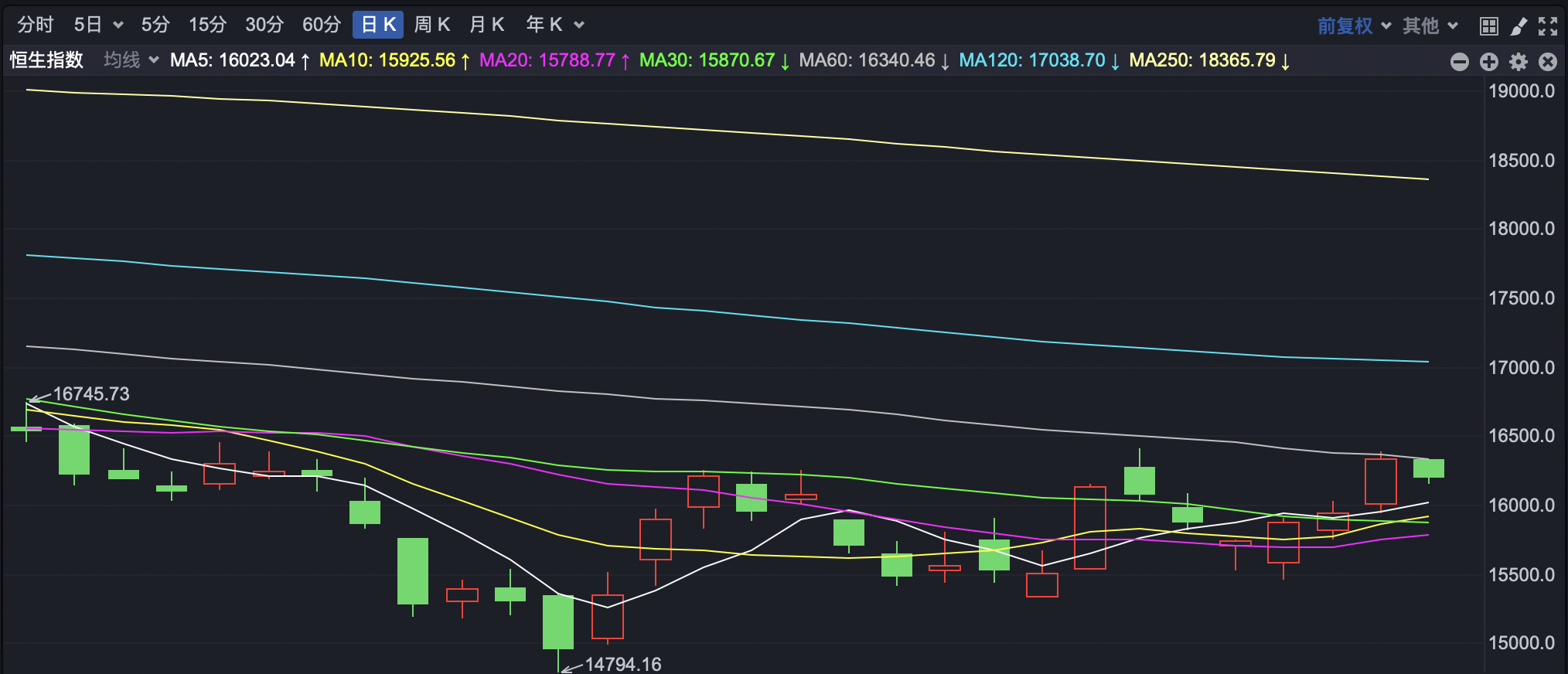Expand the 5日 dropdown arrow
This screenshot has height=674, width=1568.
pos(118,26)
